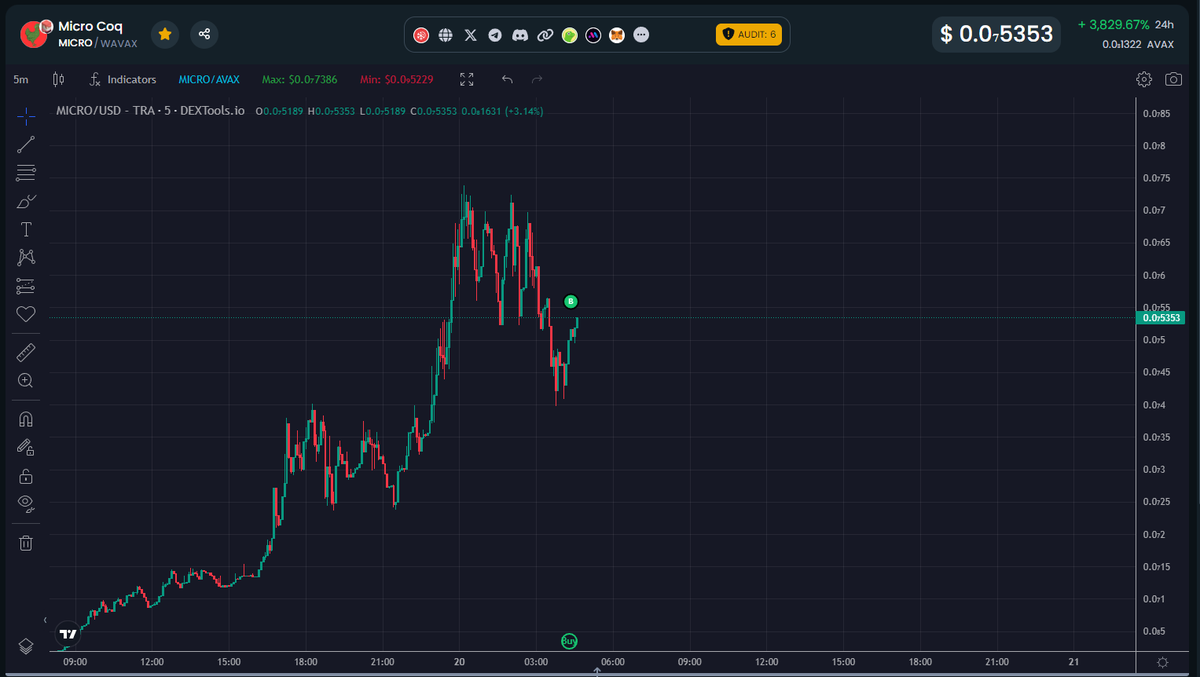Click the AUDIT: 6 button

click(x=749, y=34)
